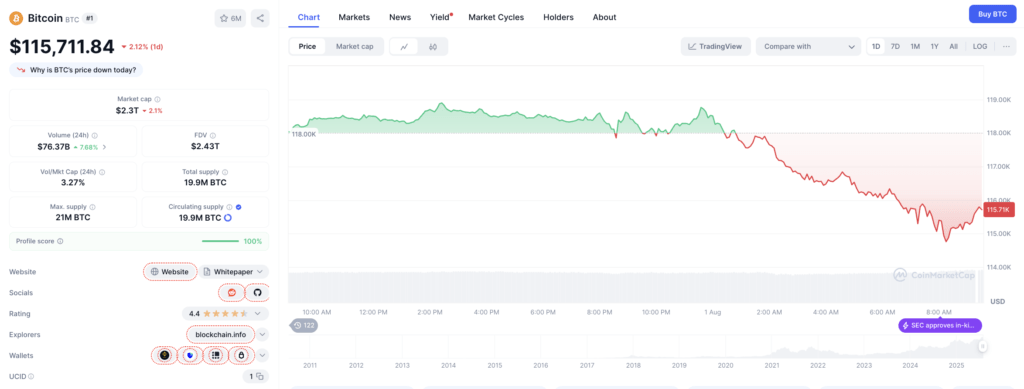Open Volume details arrow next to 7.68%

pos(104,147)
